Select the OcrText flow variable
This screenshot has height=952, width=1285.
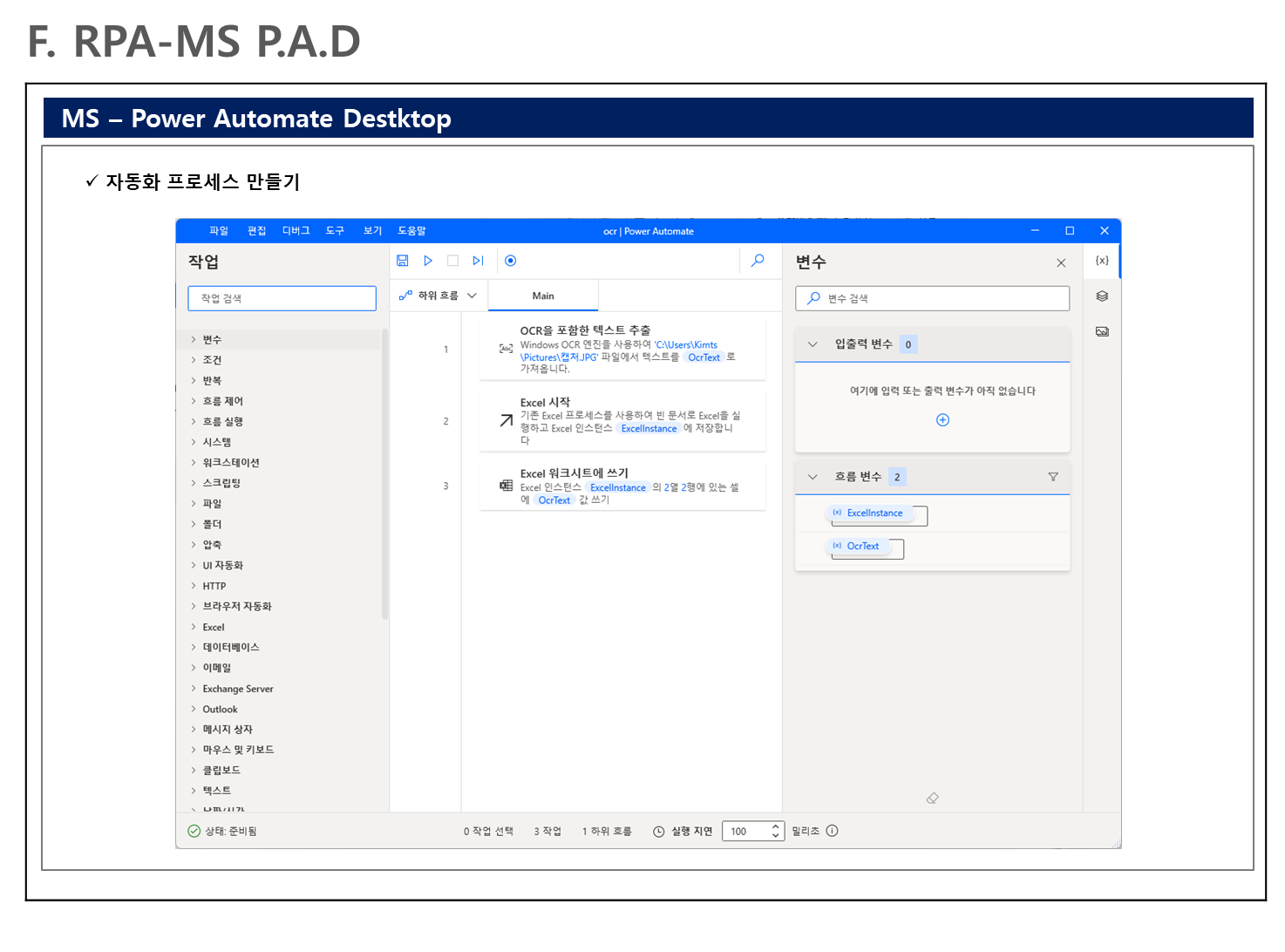pos(857,546)
